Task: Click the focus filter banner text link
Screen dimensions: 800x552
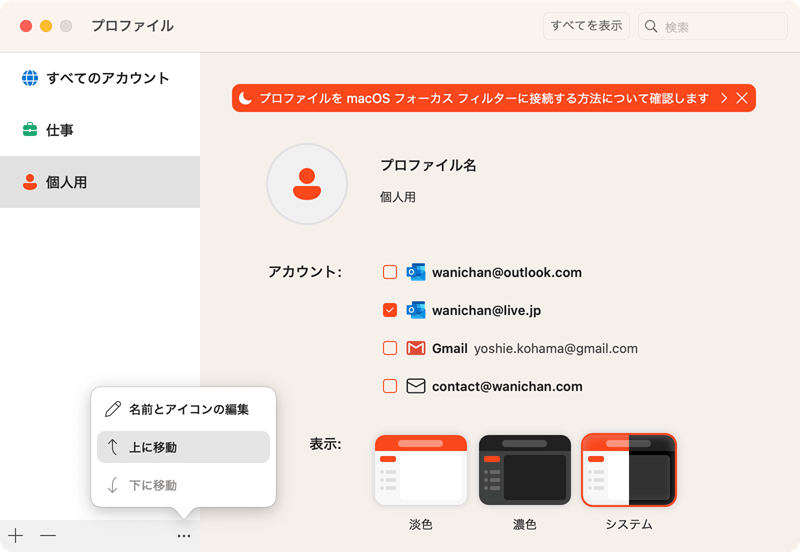Action: click(x=484, y=98)
